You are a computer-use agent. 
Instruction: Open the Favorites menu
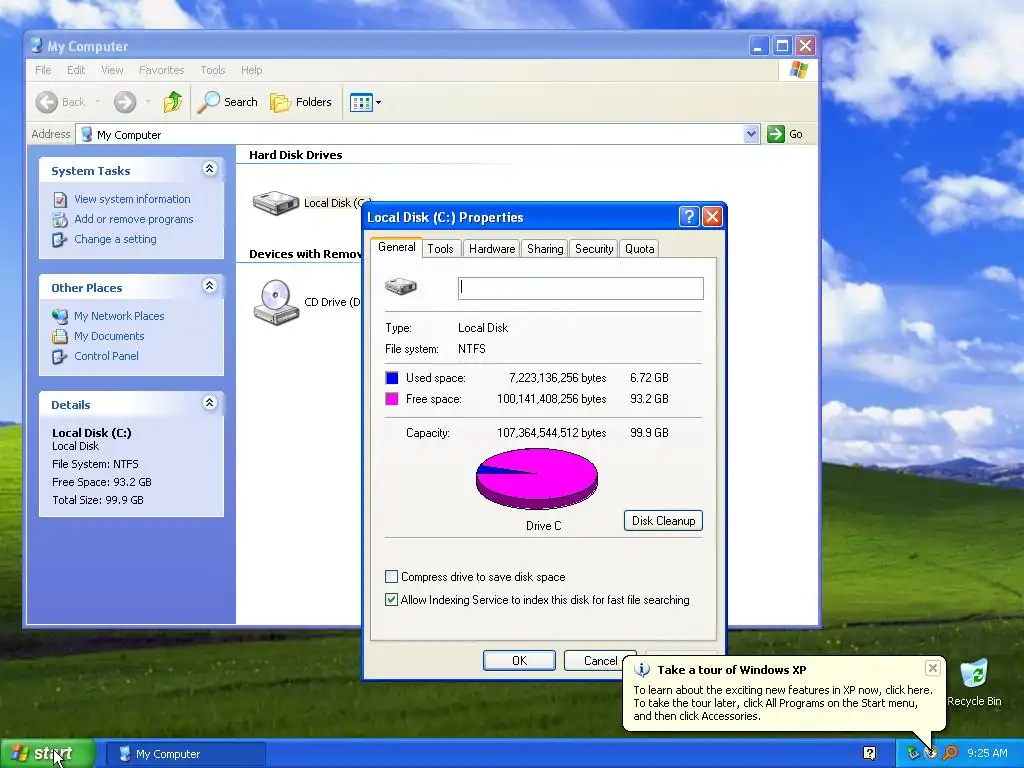pos(161,70)
